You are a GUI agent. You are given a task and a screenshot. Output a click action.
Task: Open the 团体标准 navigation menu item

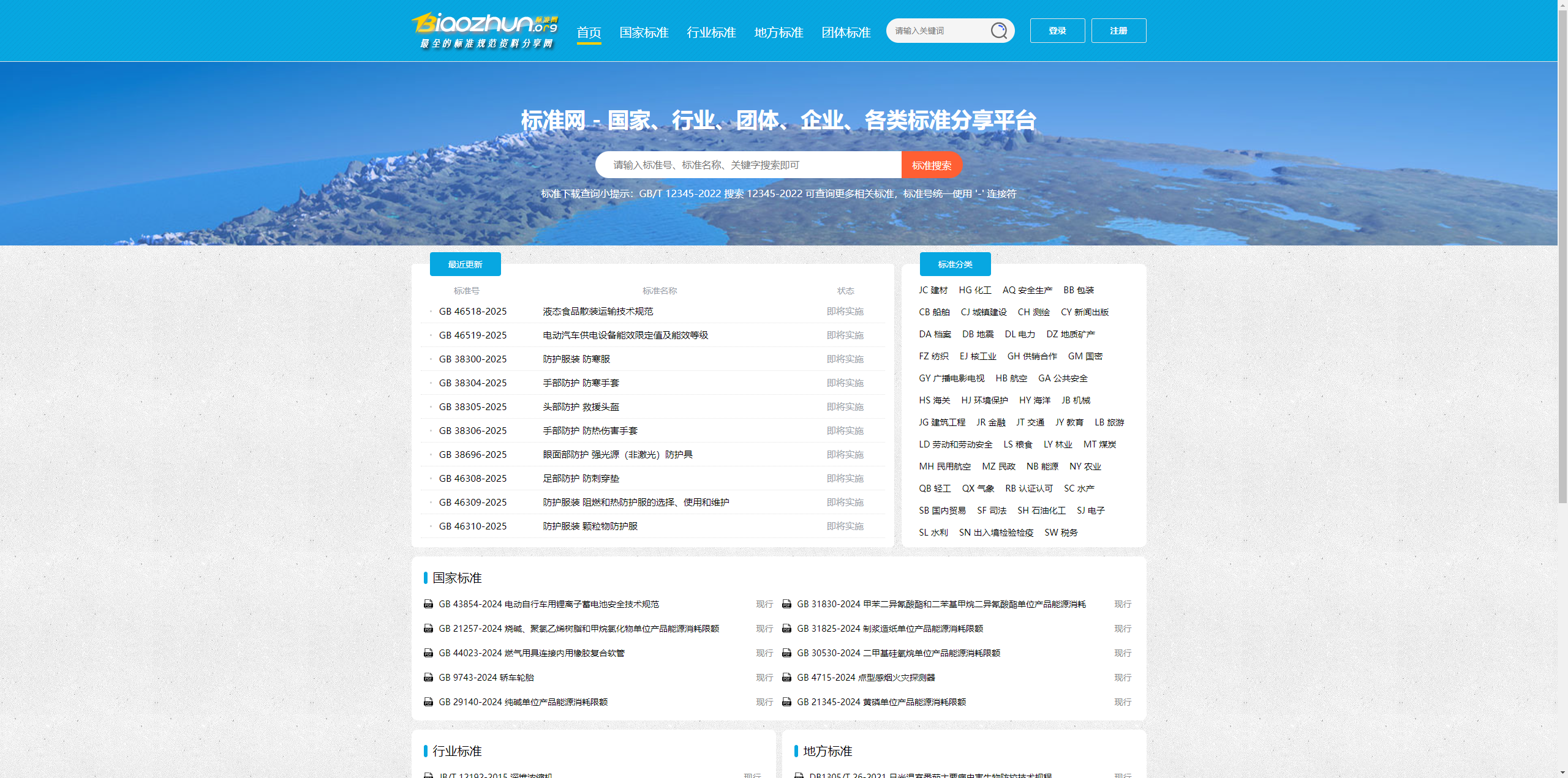[846, 32]
